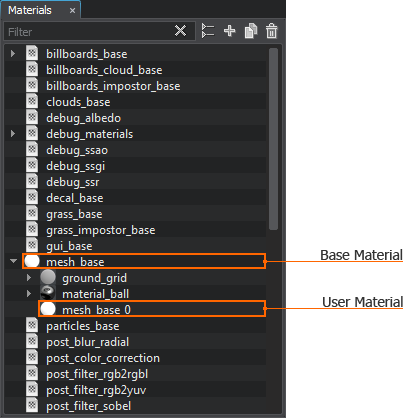
Task: Click into the Filter input field
Action: [90, 32]
